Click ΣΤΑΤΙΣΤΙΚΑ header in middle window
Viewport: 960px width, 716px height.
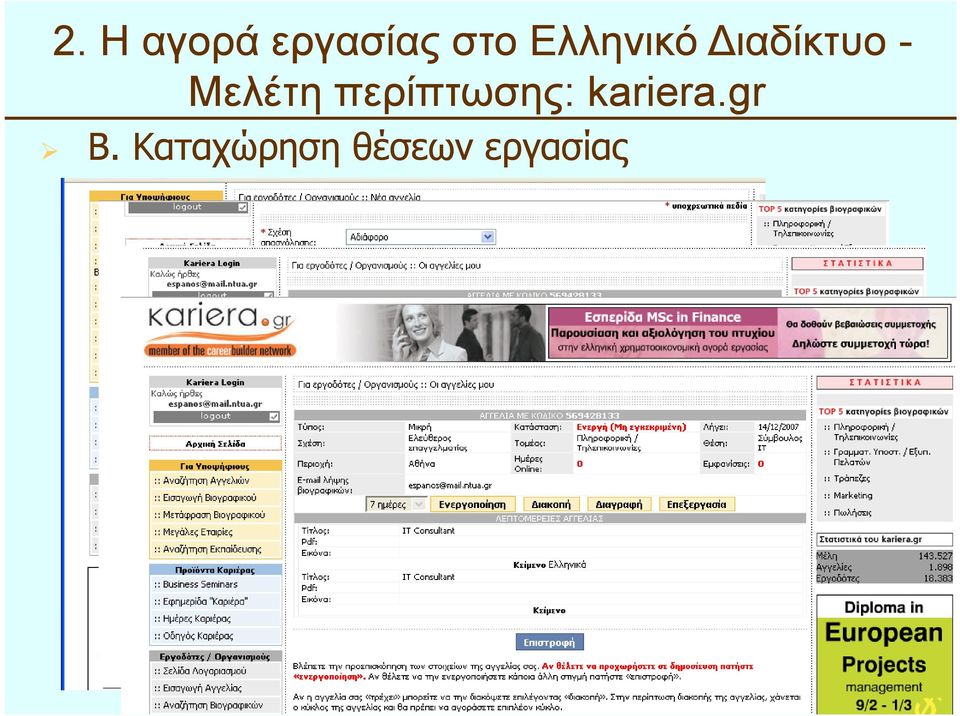pos(857,263)
